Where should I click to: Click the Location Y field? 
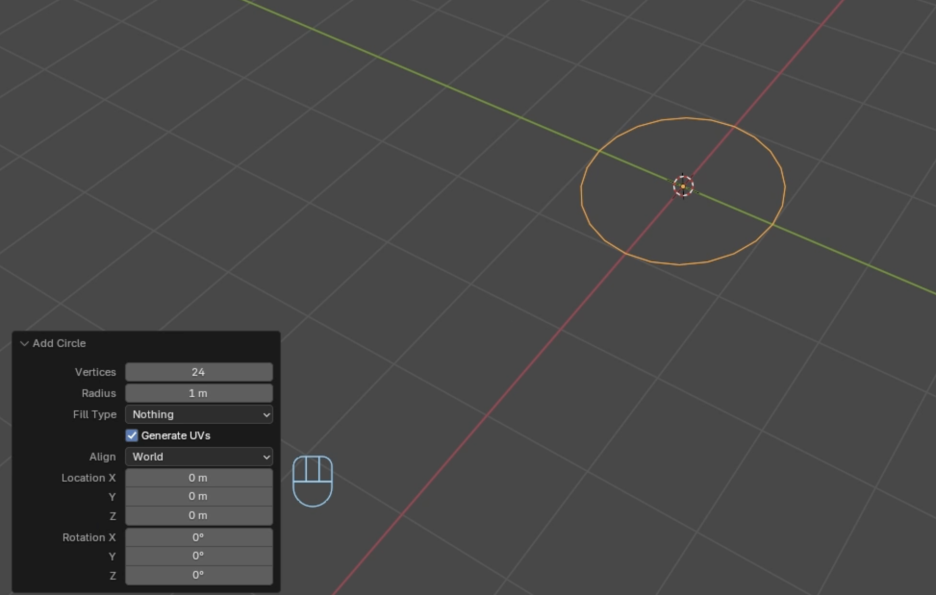[x=199, y=497]
